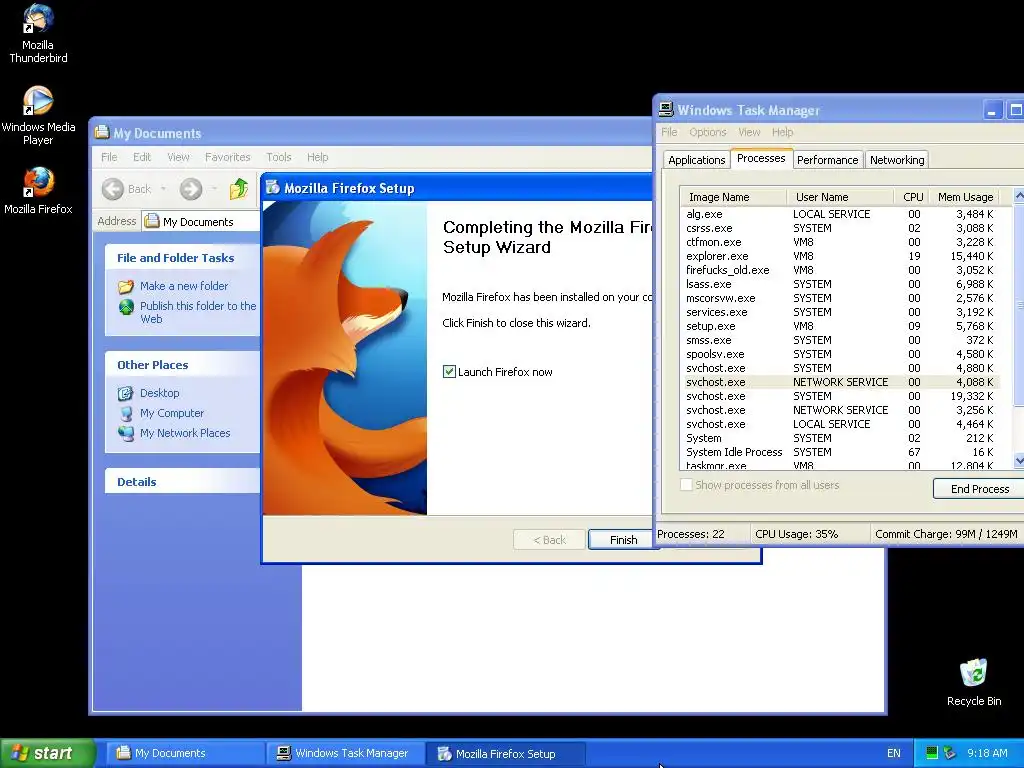Click Make a new folder link
The width and height of the screenshot is (1024, 768).
point(184,286)
